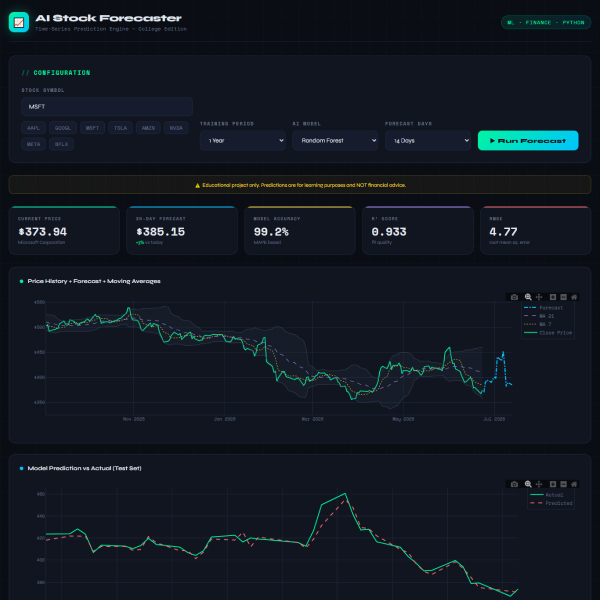
Task: Click 'Microsoft Corporation' under current price
Action: pos(41,242)
